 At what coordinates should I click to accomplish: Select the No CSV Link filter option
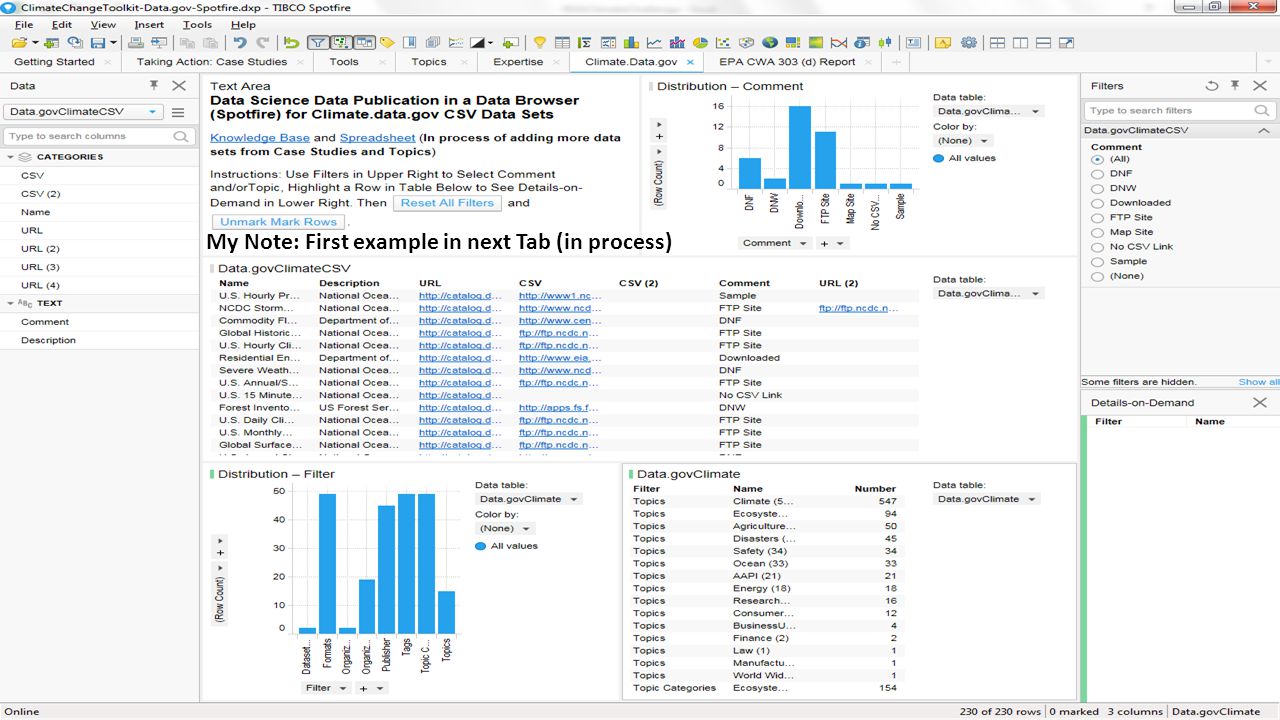(1097, 247)
